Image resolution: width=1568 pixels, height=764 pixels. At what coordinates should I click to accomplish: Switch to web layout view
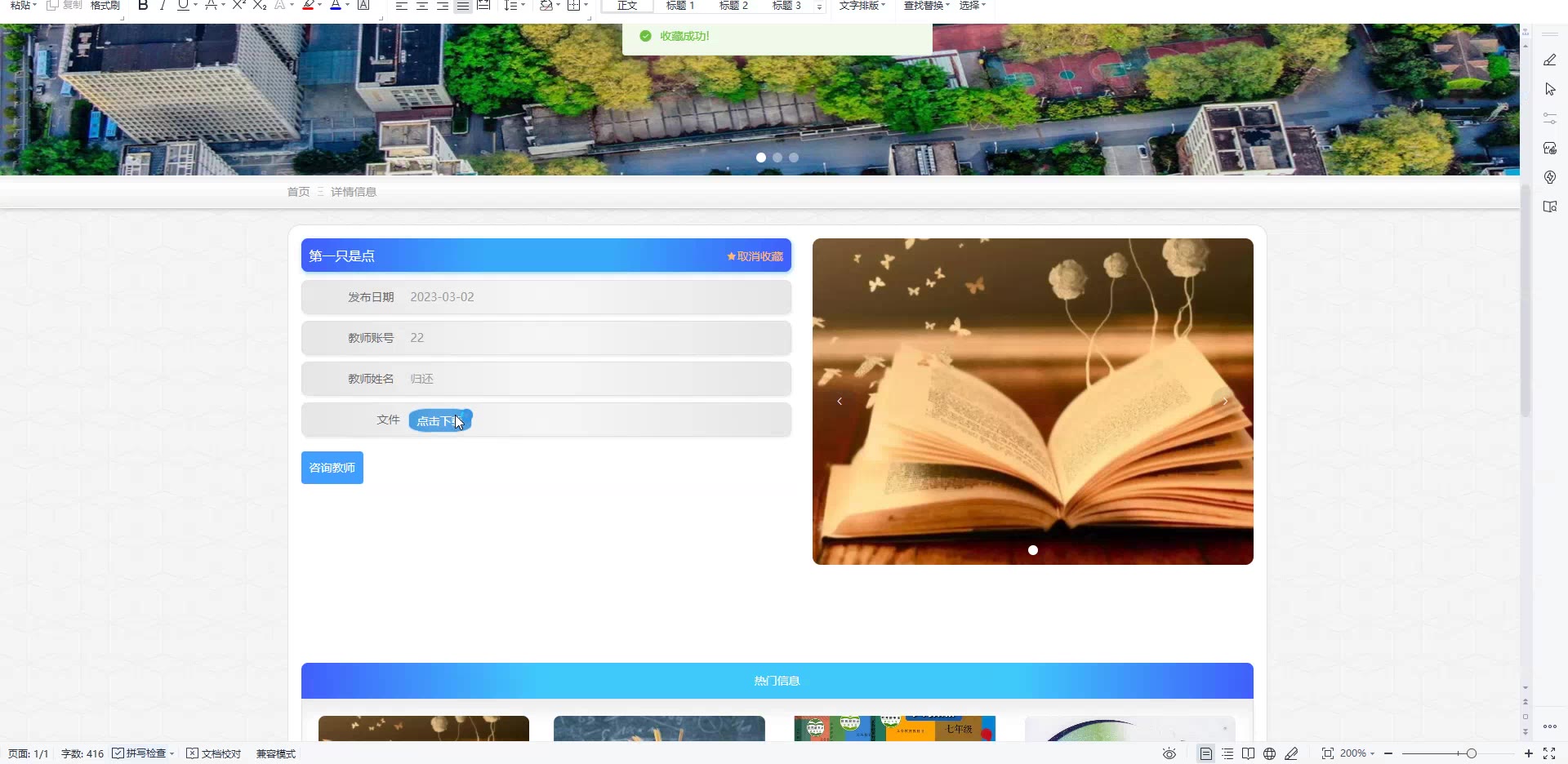click(1269, 753)
